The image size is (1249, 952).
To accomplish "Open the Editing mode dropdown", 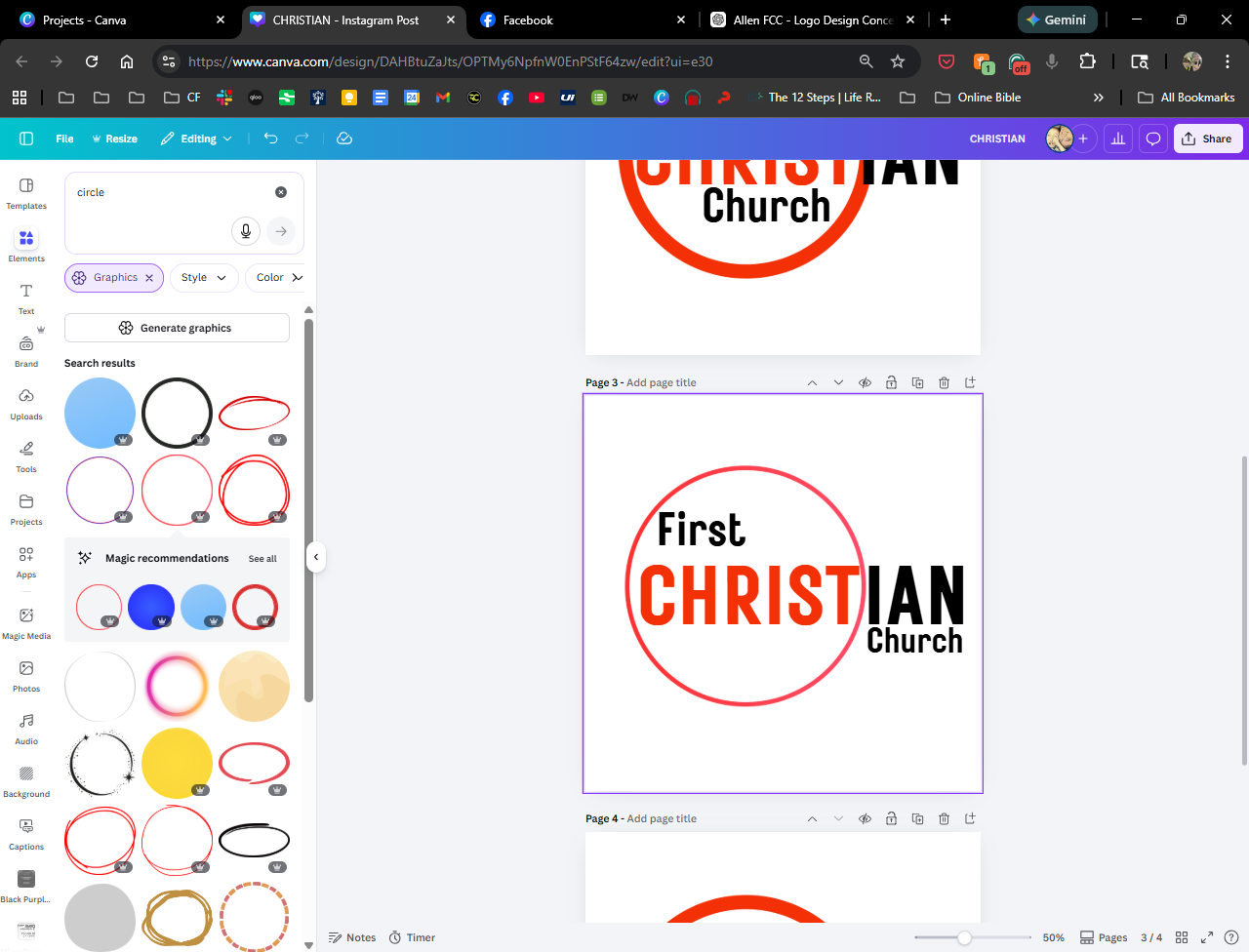I will click(x=197, y=139).
